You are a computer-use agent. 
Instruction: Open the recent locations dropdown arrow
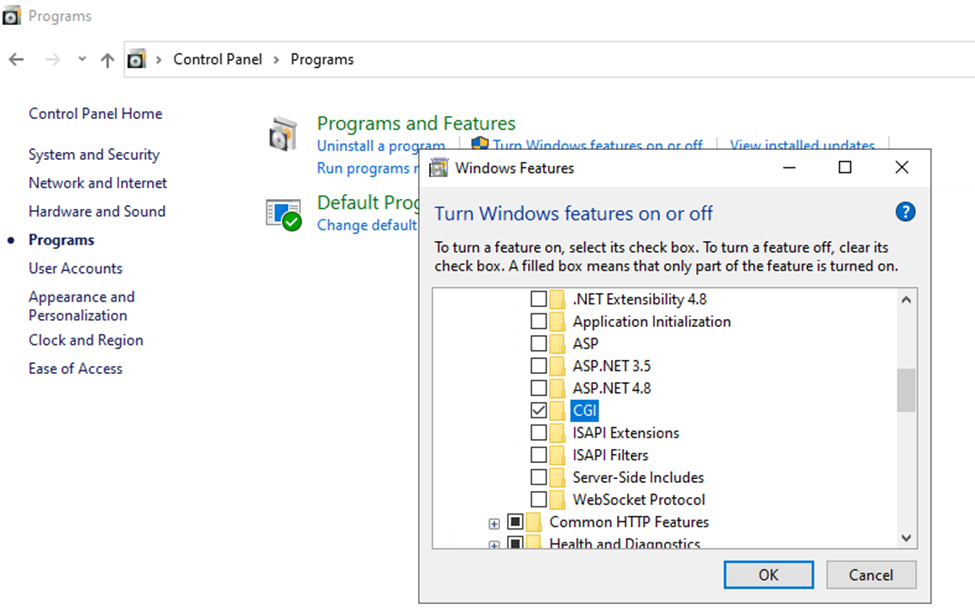[81, 59]
